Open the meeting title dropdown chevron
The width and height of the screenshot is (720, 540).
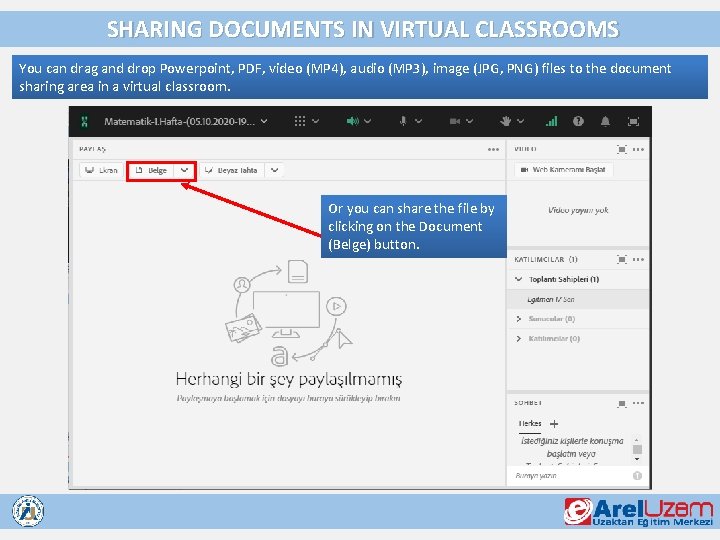coord(264,121)
